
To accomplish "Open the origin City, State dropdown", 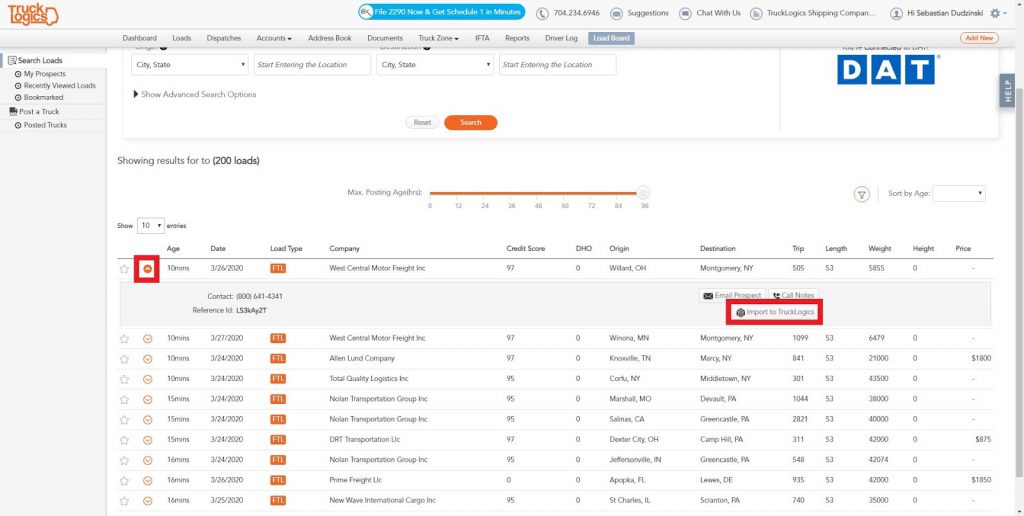I will 189,65.
